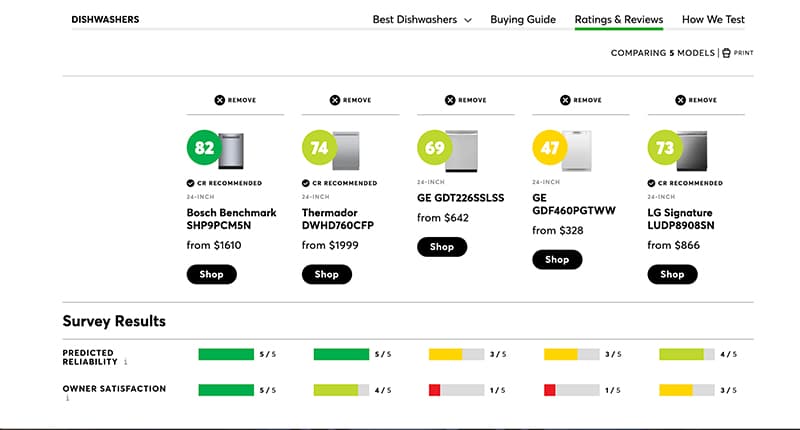Shop the GE GDF460PGTWW from $328
This screenshot has height=430, width=800.
pyautogui.click(x=557, y=260)
